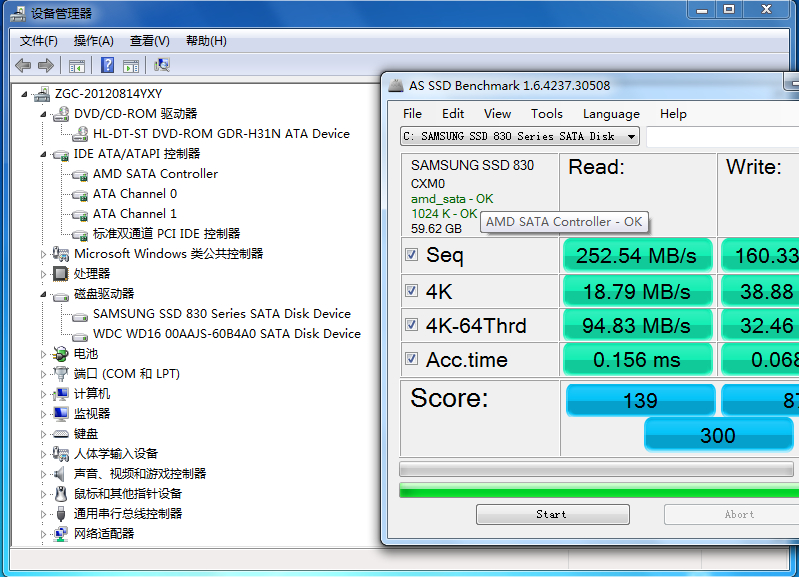The width and height of the screenshot is (799, 577).
Task: Click the ATA Channel 1 device icon
Action: [80, 215]
